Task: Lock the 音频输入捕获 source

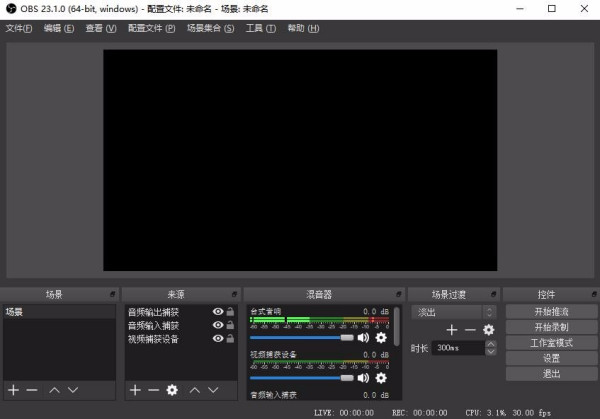Action: coord(230,325)
